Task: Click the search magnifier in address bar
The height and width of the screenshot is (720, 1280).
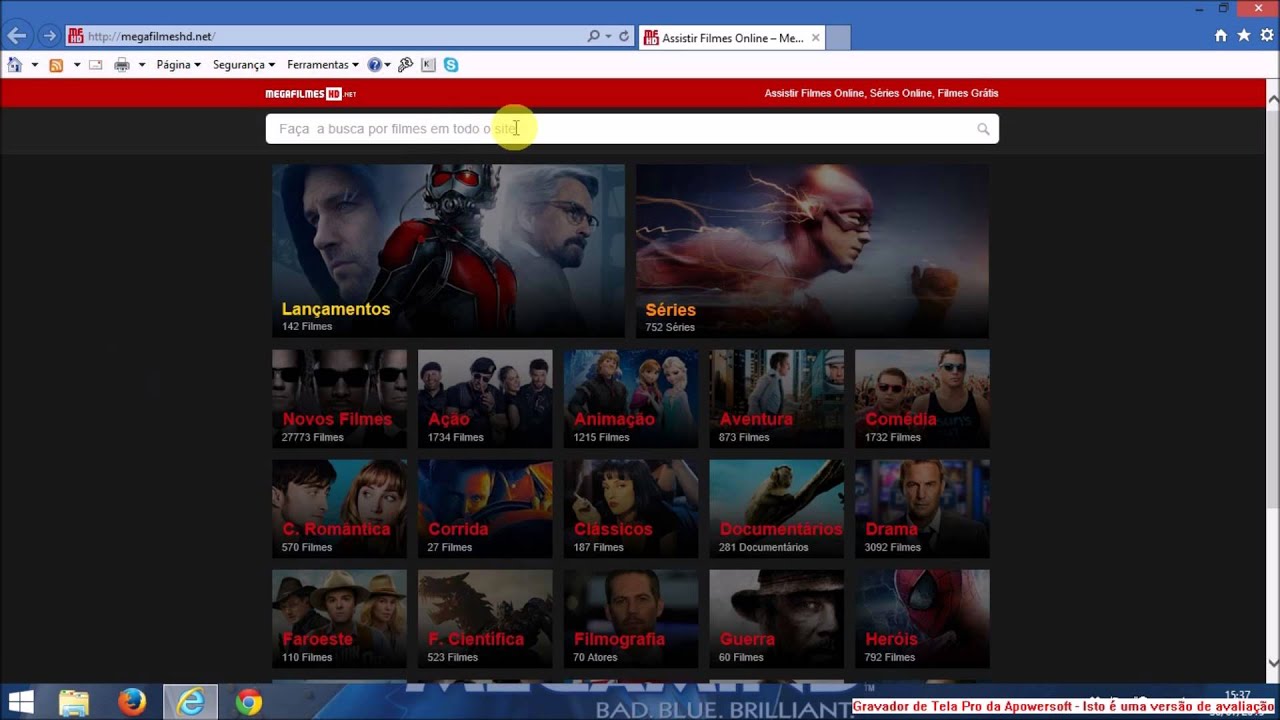Action: click(x=594, y=36)
